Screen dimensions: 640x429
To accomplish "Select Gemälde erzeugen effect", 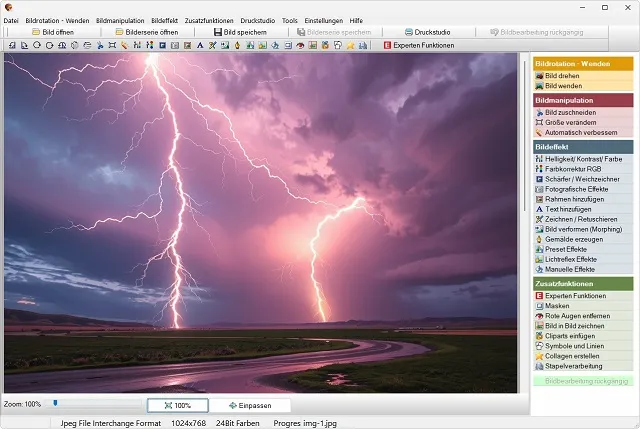I will point(573,239).
